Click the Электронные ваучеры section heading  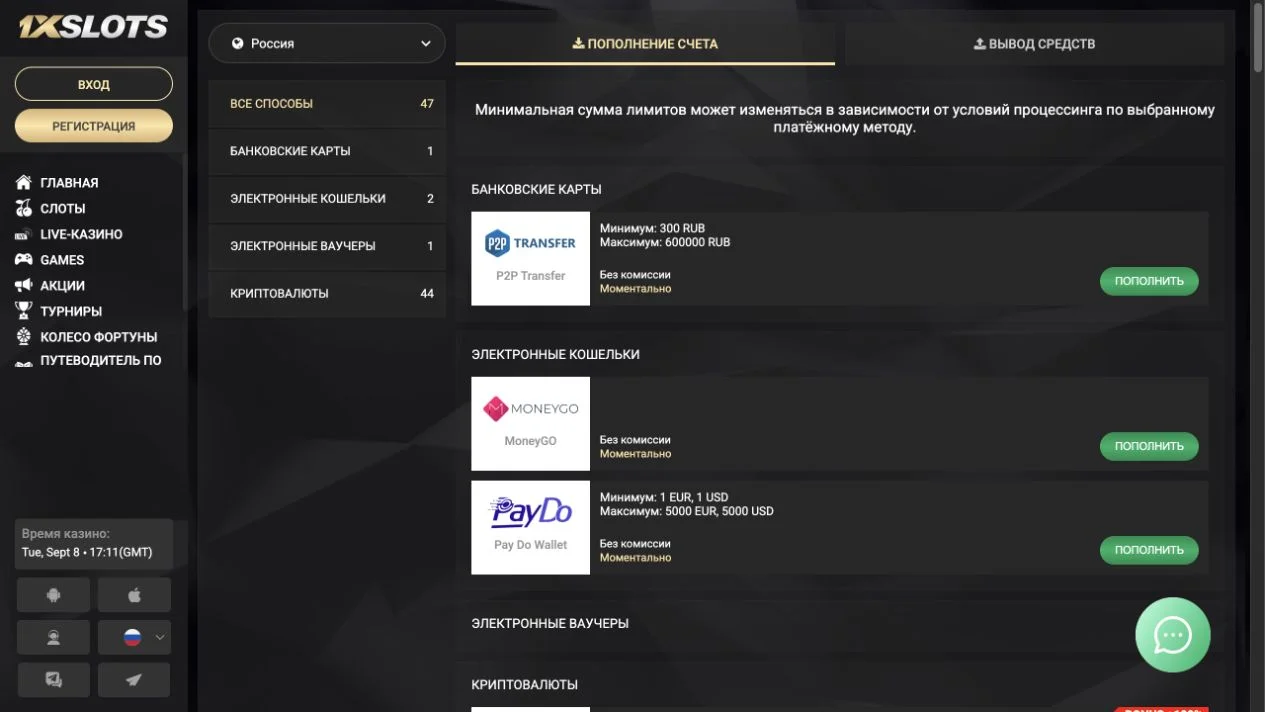click(x=550, y=624)
